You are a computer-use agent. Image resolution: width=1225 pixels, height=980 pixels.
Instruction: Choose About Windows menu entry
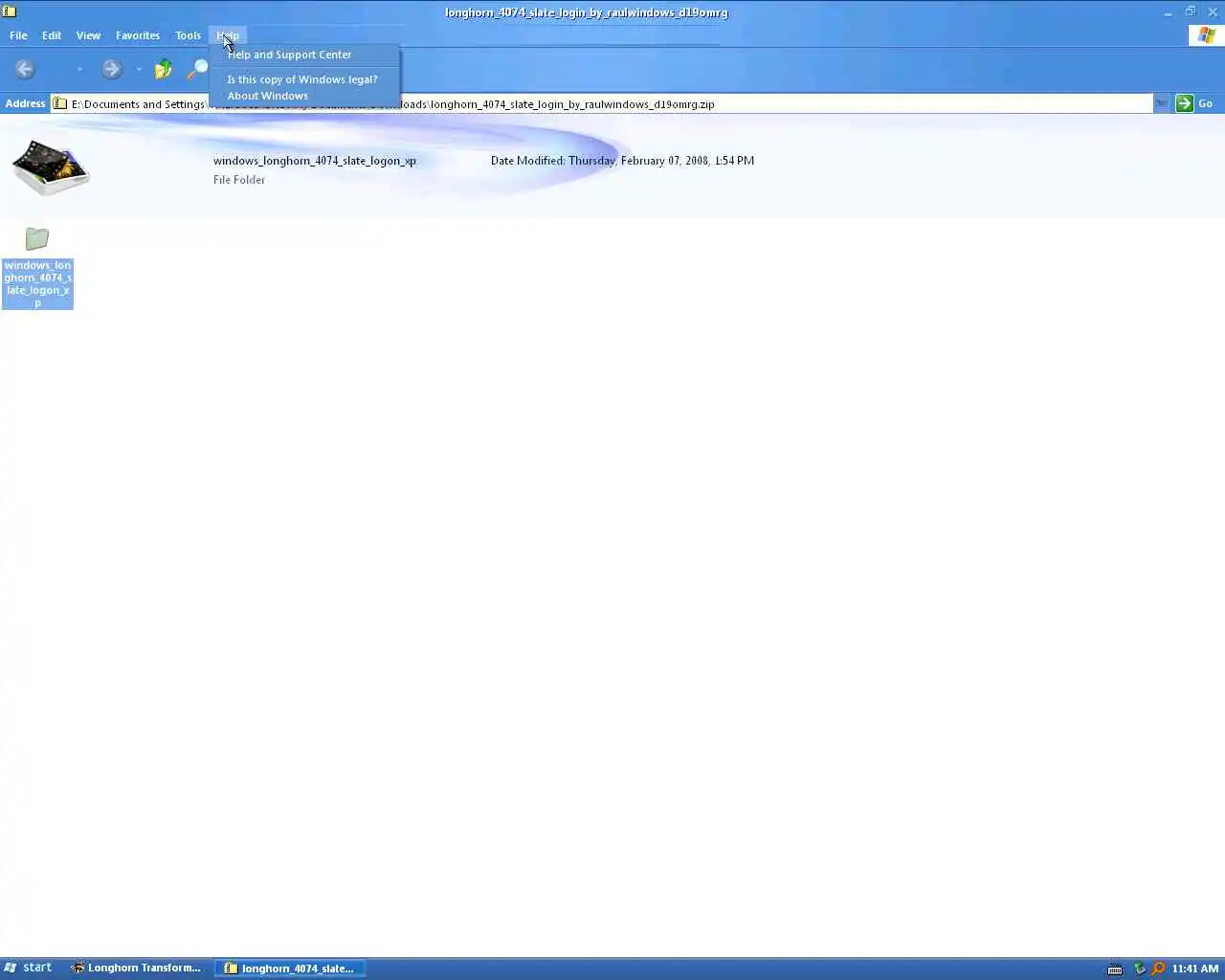tap(304, 96)
